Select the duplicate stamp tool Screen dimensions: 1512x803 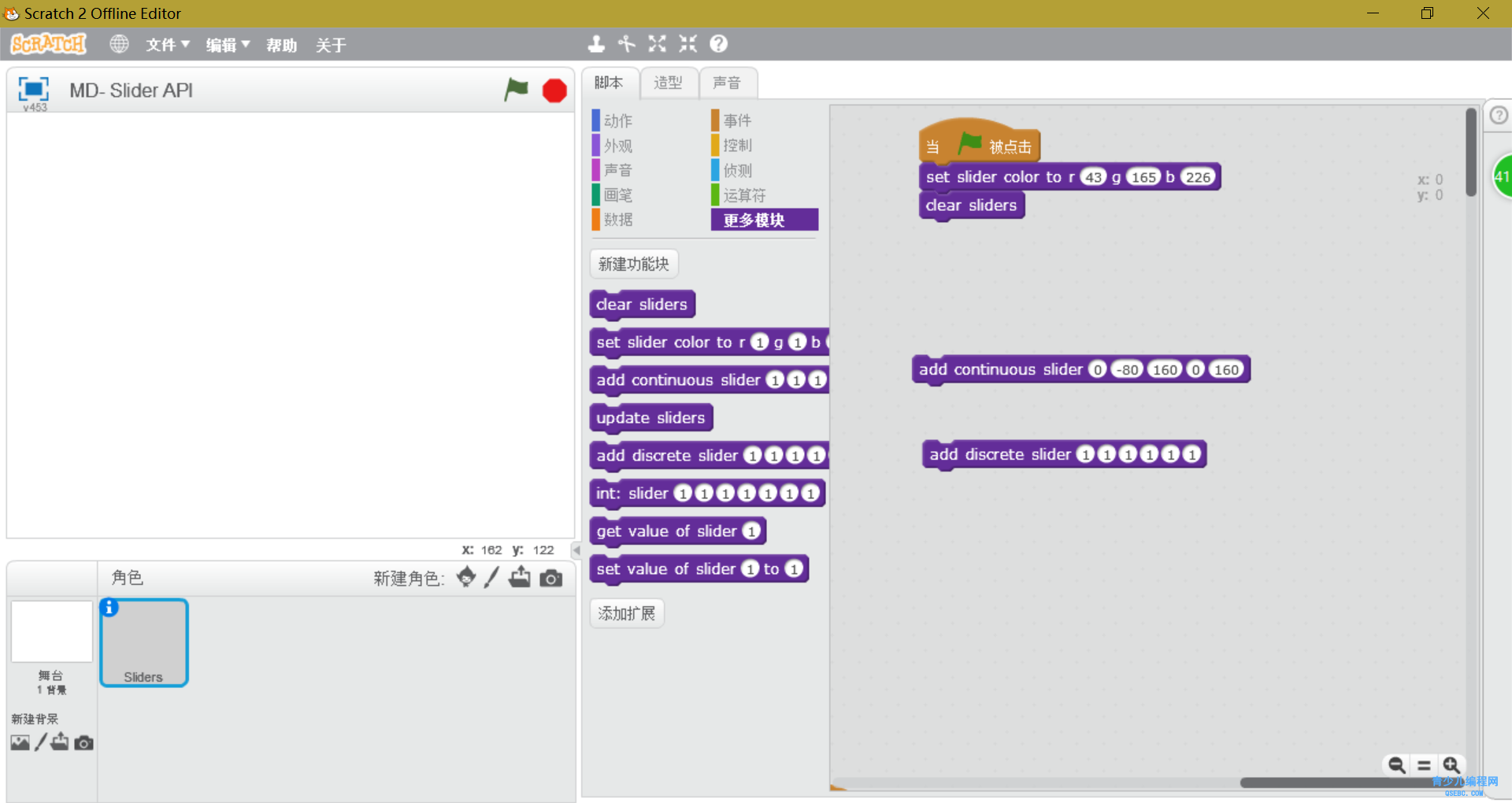[596, 44]
